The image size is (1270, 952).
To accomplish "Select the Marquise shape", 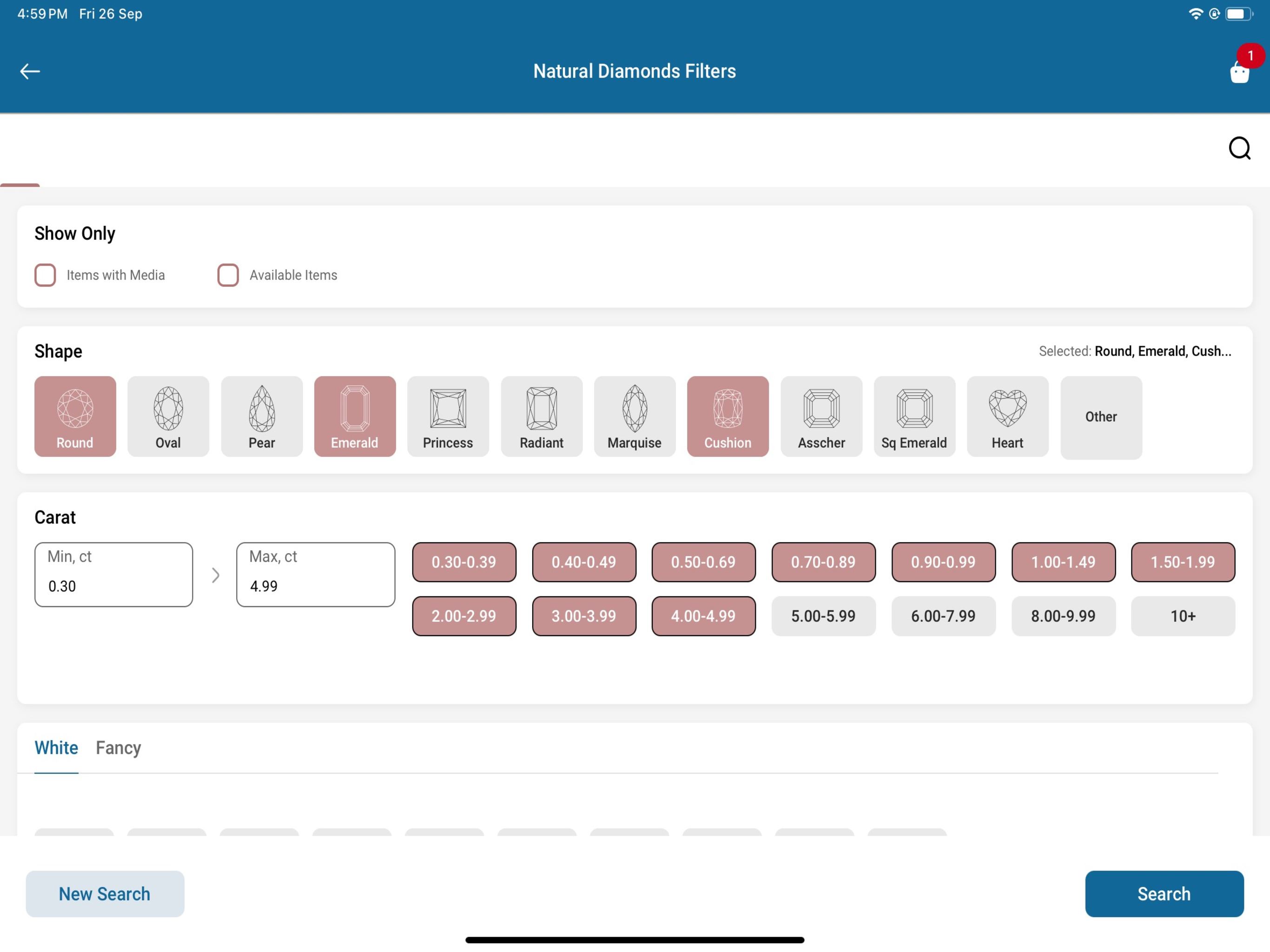I will pyautogui.click(x=635, y=416).
